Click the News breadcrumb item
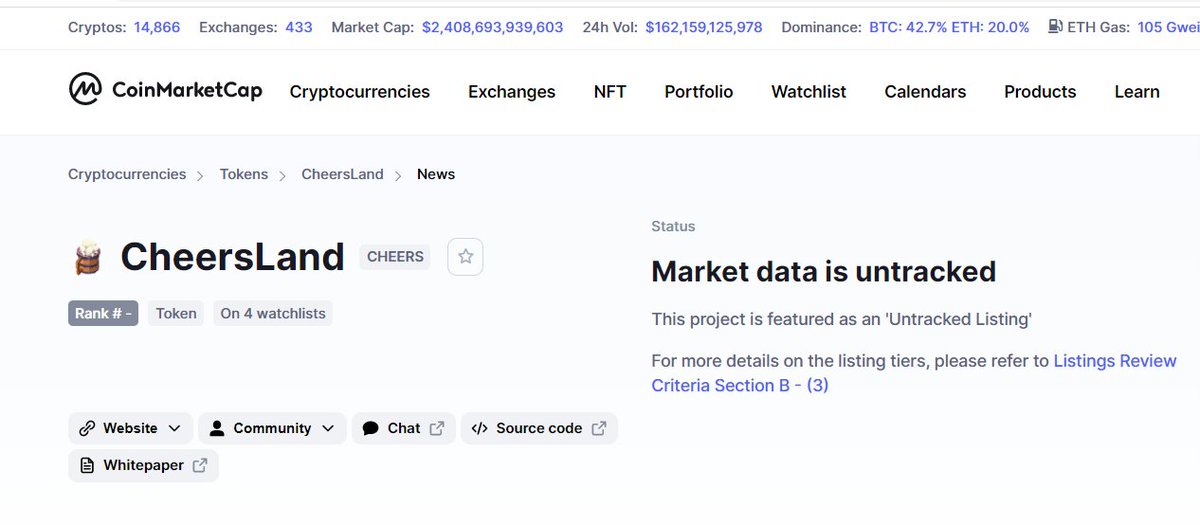The width and height of the screenshot is (1200, 525). [x=436, y=174]
